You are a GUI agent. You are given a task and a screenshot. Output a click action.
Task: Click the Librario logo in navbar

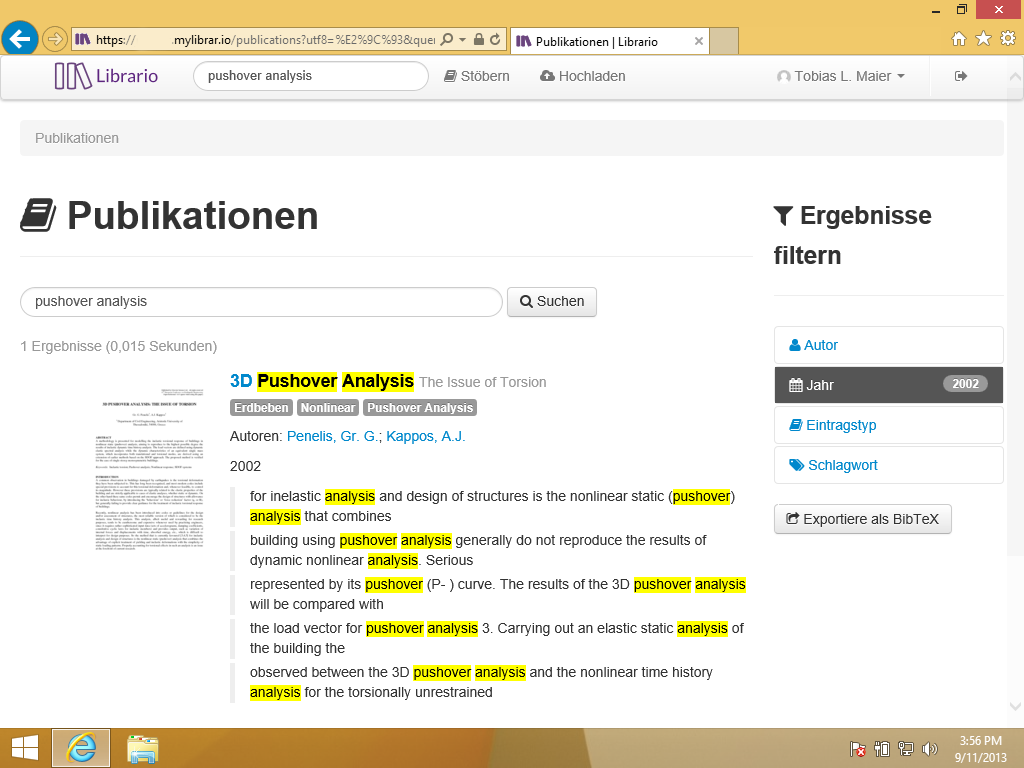pyautogui.click(x=106, y=76)
